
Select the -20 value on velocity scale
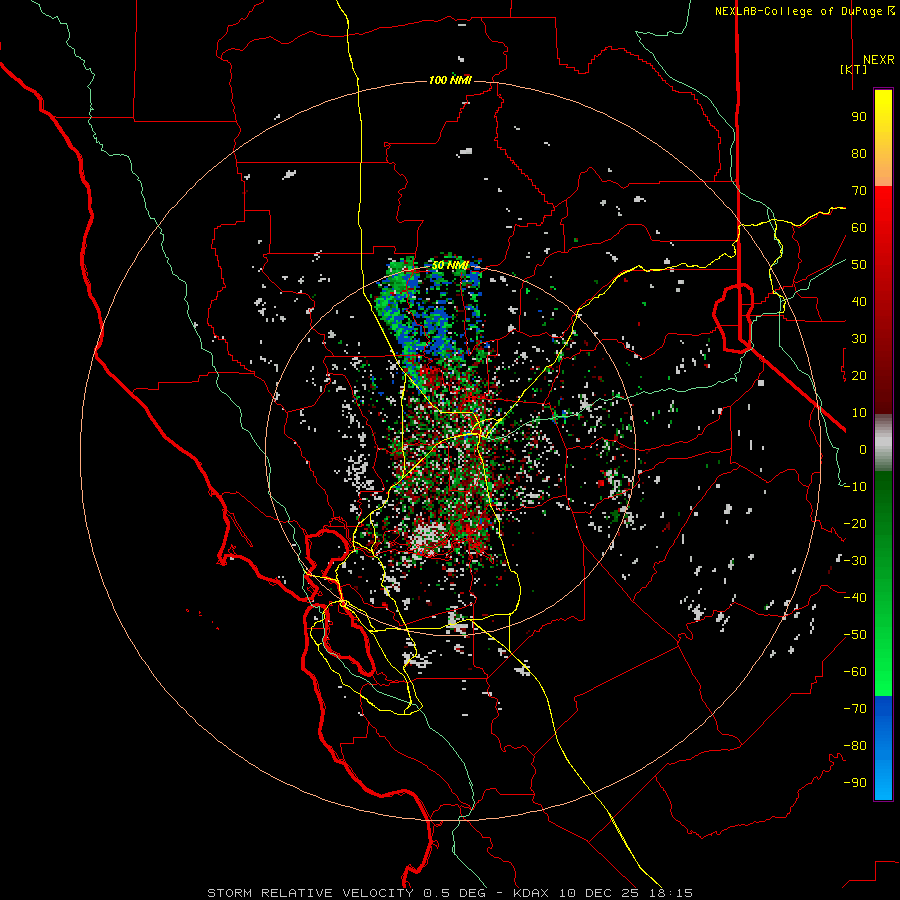855,524
